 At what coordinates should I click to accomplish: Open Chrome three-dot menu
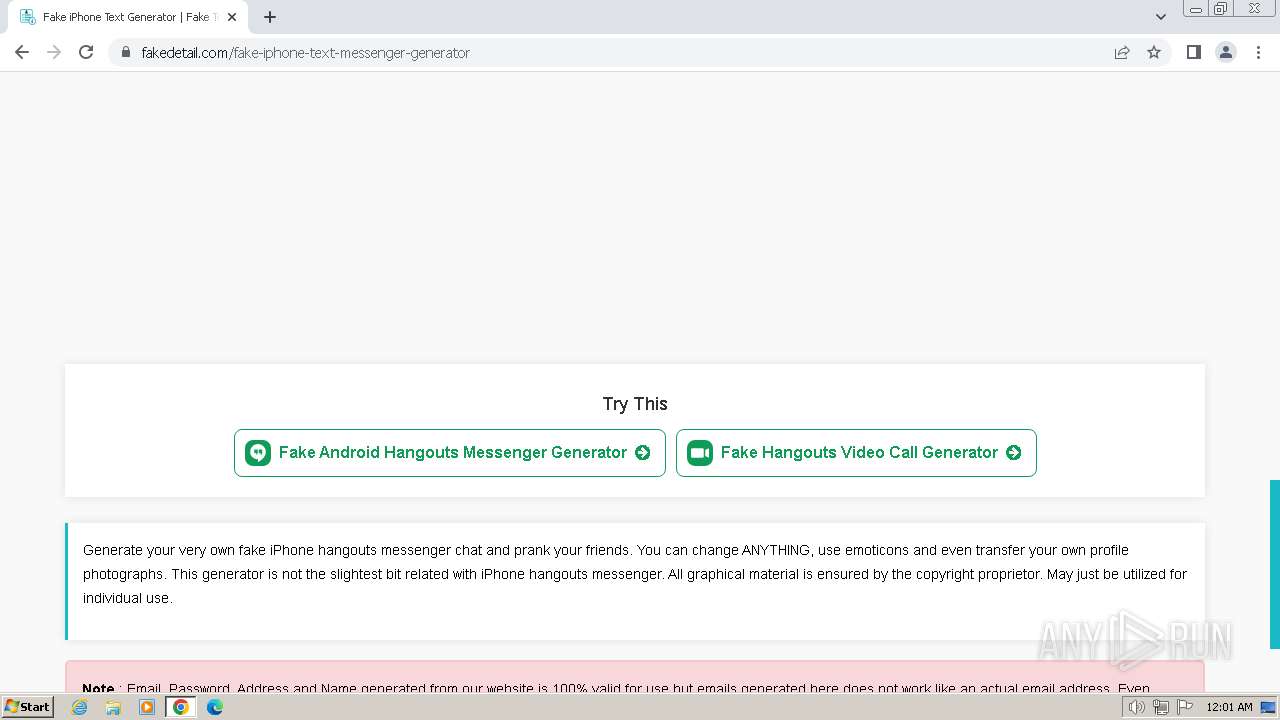coord(1258,52)
